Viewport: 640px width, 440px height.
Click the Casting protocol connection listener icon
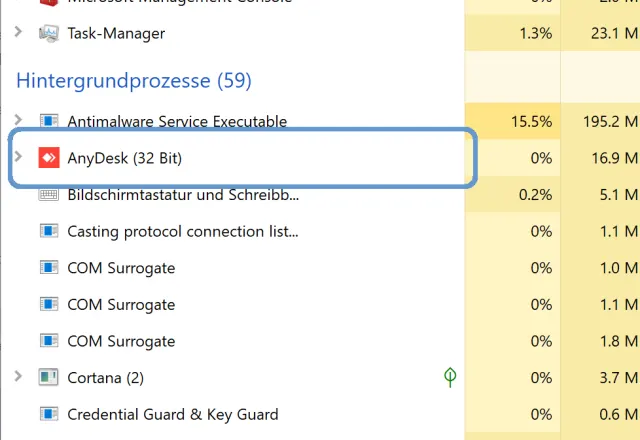coord(49,231)
